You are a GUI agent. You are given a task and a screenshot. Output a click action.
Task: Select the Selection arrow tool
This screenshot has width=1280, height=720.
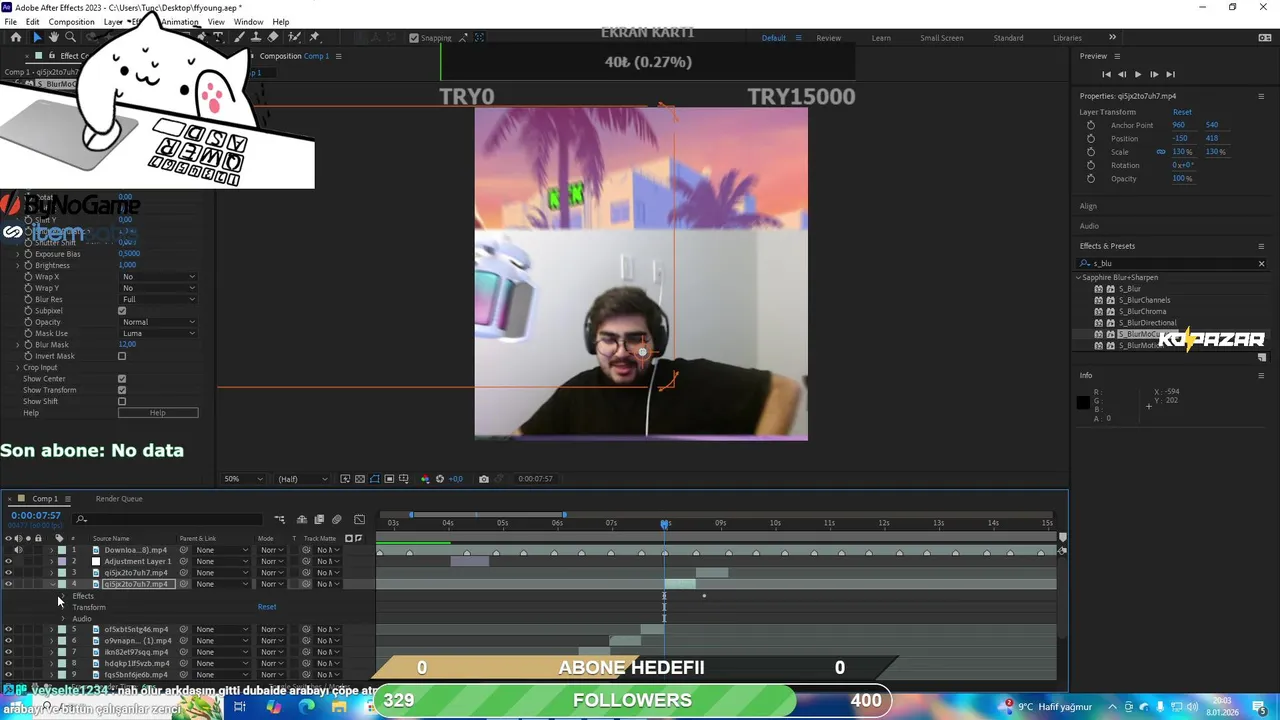pyautogui.click(x=36, y=37)
